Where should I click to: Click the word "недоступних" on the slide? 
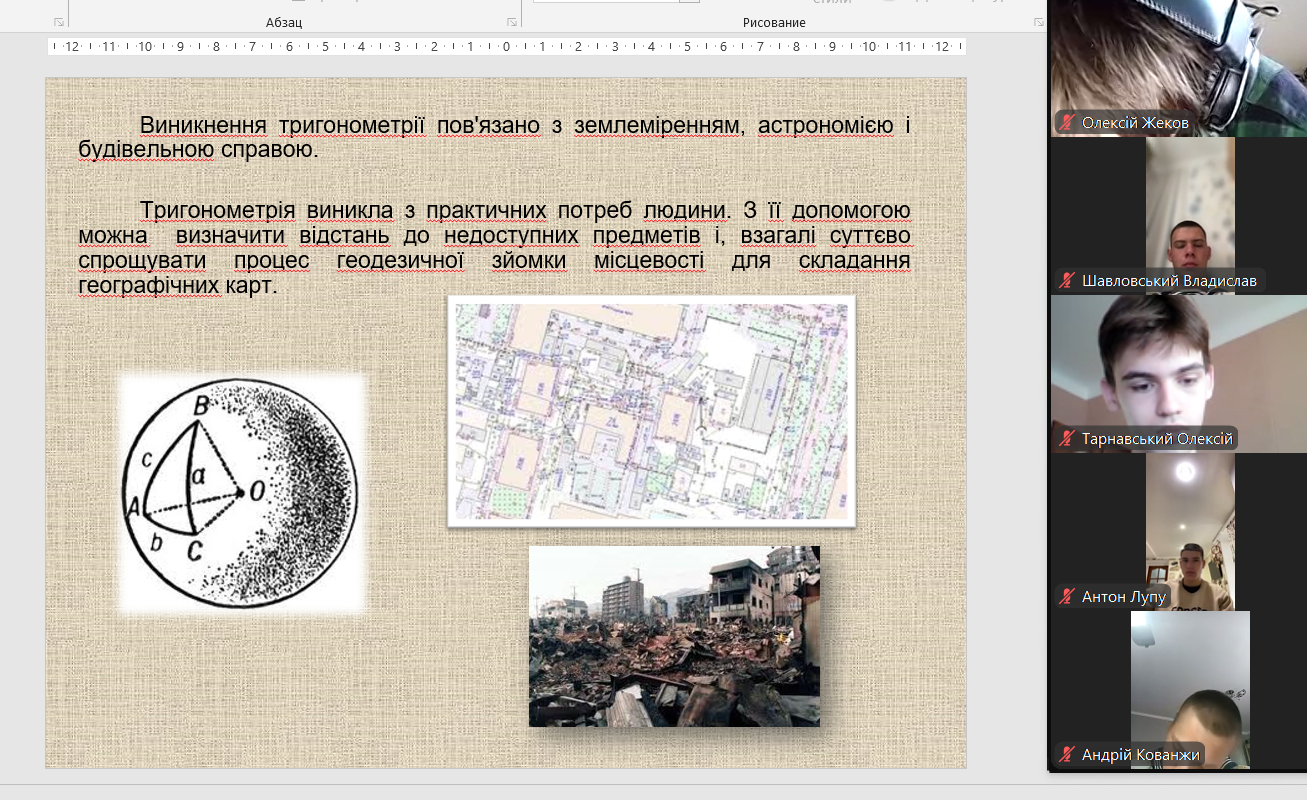(512, 236)
